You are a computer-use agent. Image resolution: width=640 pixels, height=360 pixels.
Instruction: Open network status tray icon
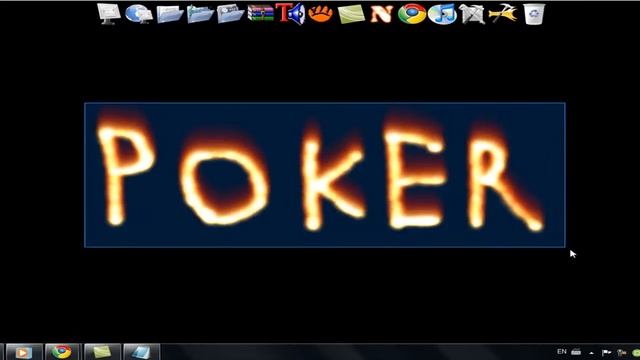click(x=622, y=352)
